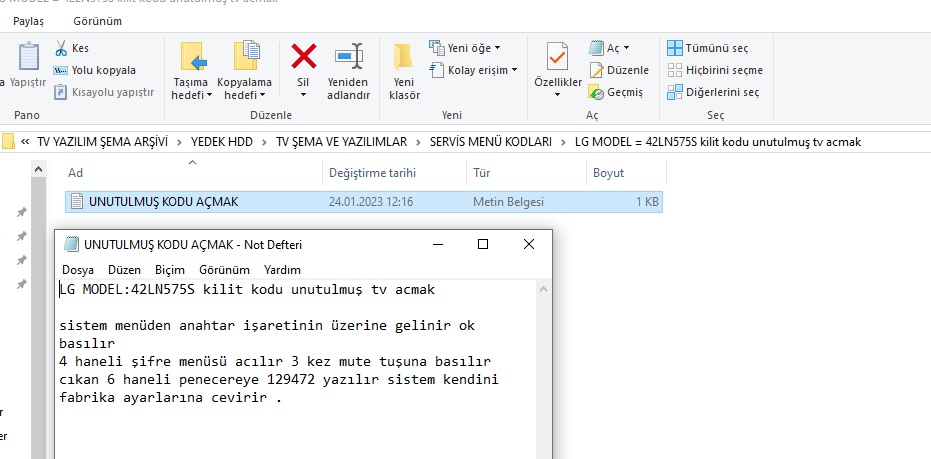
Task: Click in the Notepad text on 129472
Action: pyautogui.click(x=292, y=379)
